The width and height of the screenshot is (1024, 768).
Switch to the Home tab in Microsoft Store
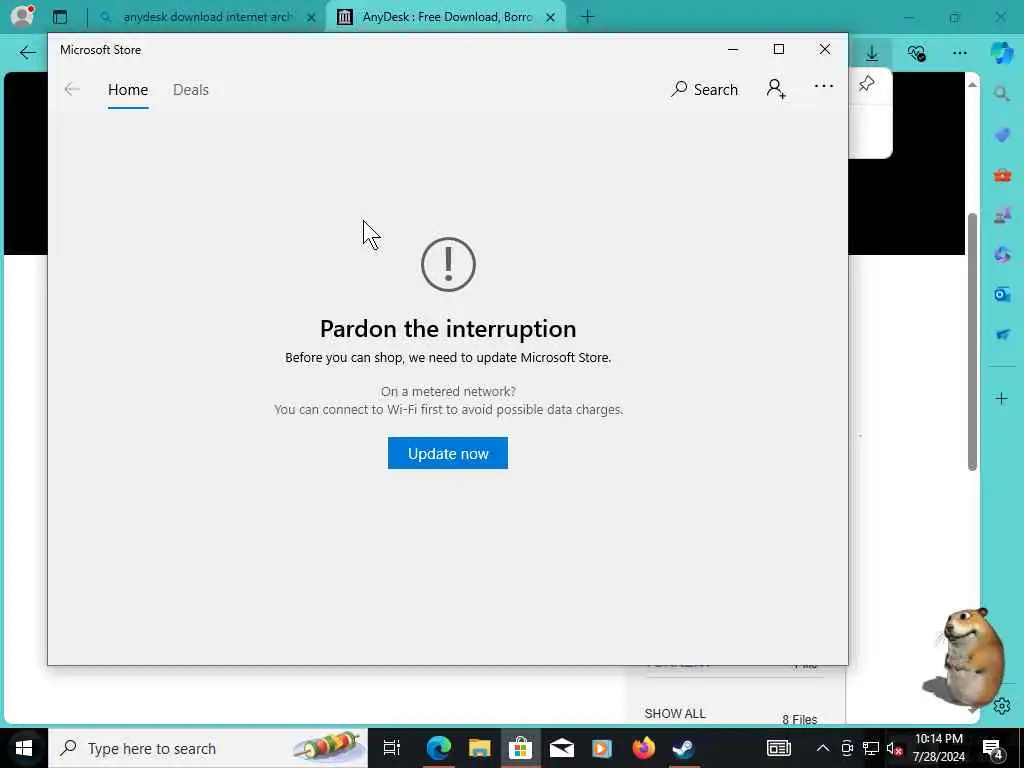click(x=128, y=89)
